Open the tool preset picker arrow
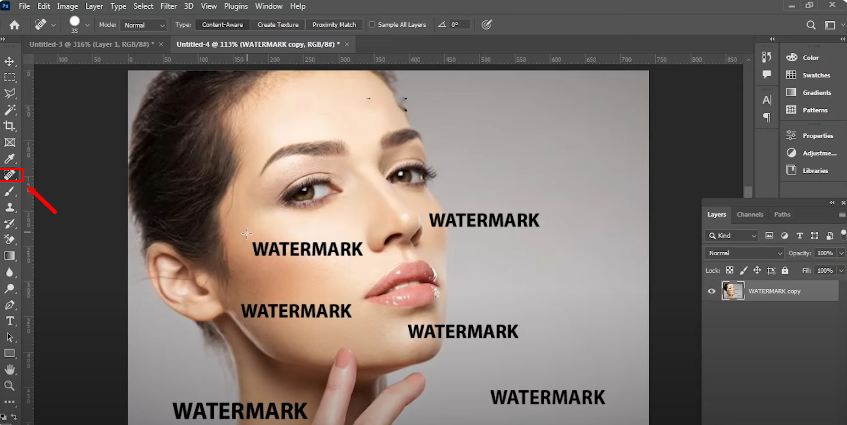The image size is (847, 425). tap(53, 25)
